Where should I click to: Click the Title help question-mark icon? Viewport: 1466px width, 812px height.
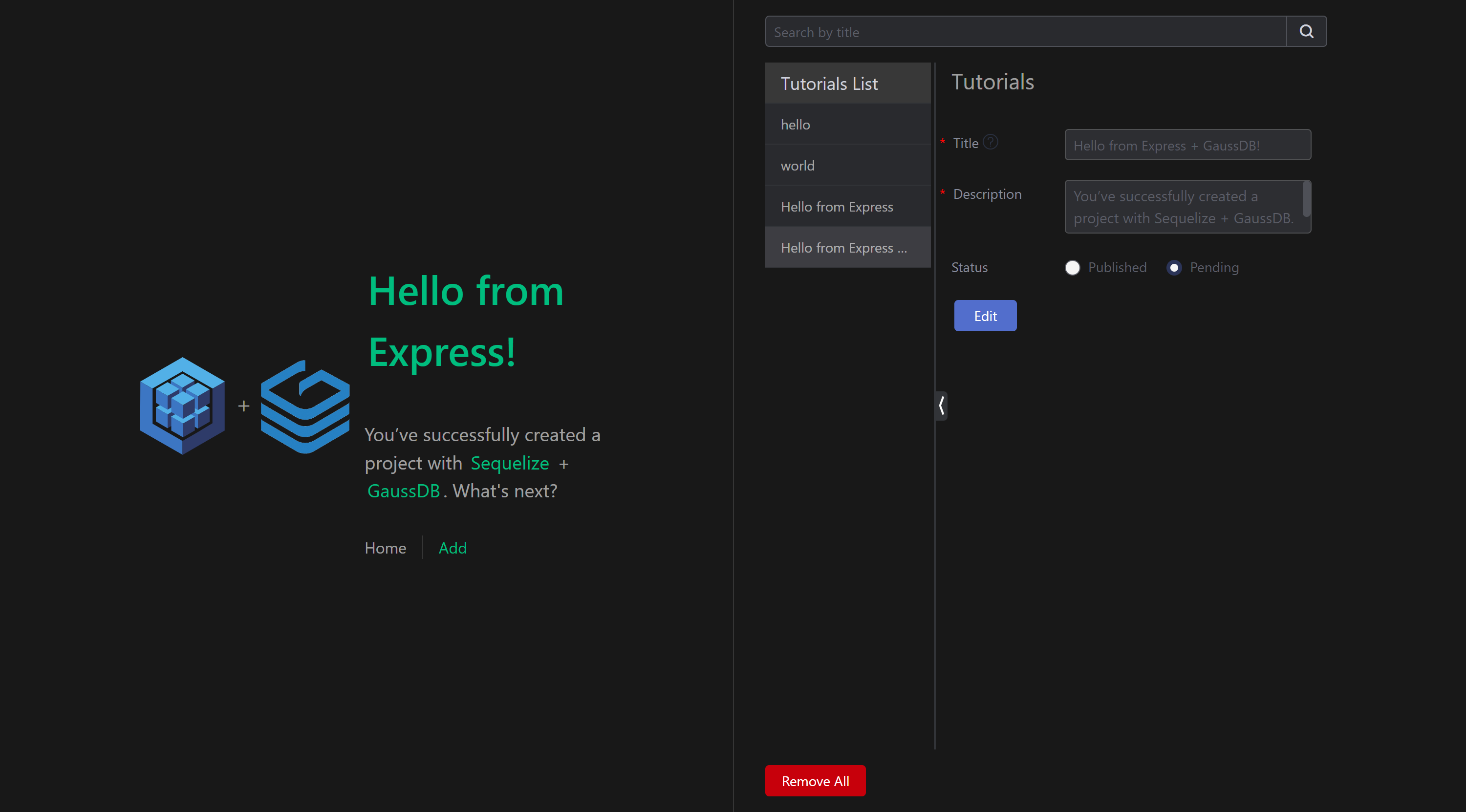(x=990, y=142)
